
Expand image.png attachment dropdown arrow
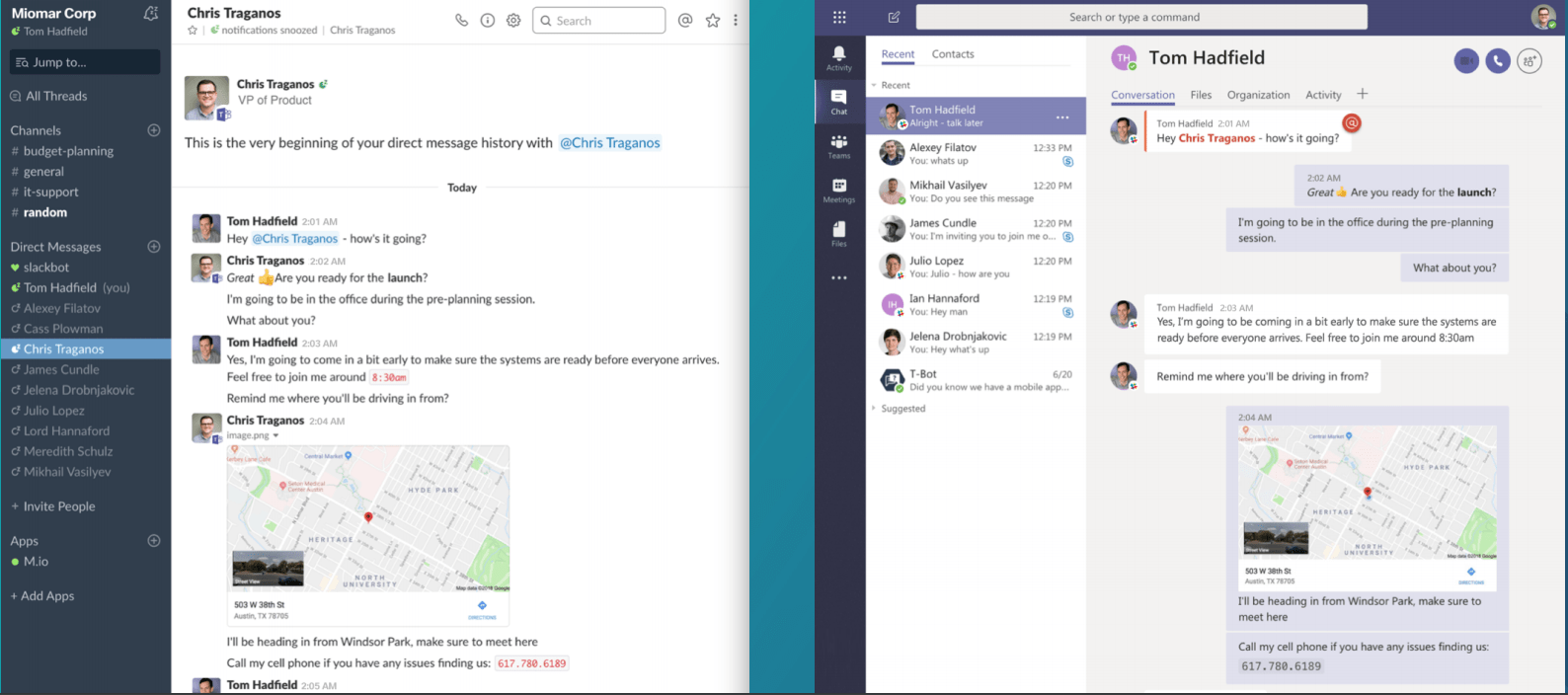(276, 435)
